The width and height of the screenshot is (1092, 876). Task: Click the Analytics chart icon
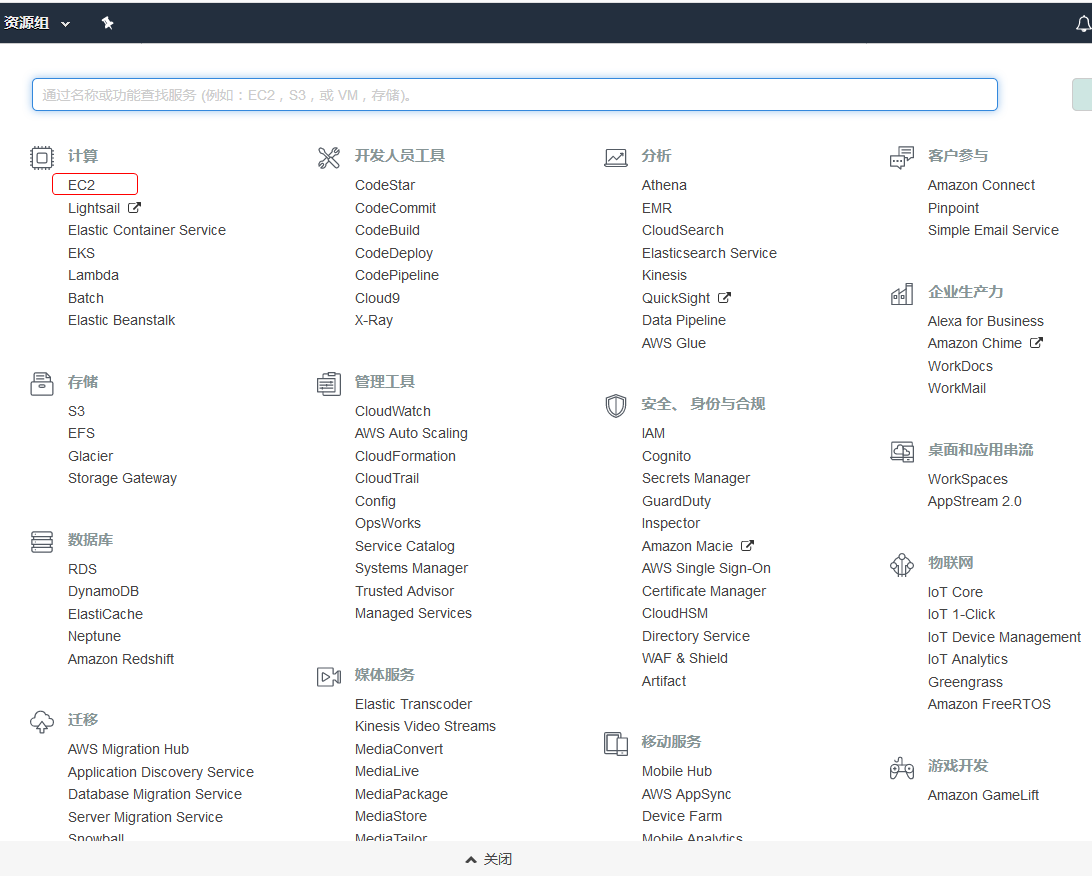point(615,157)
